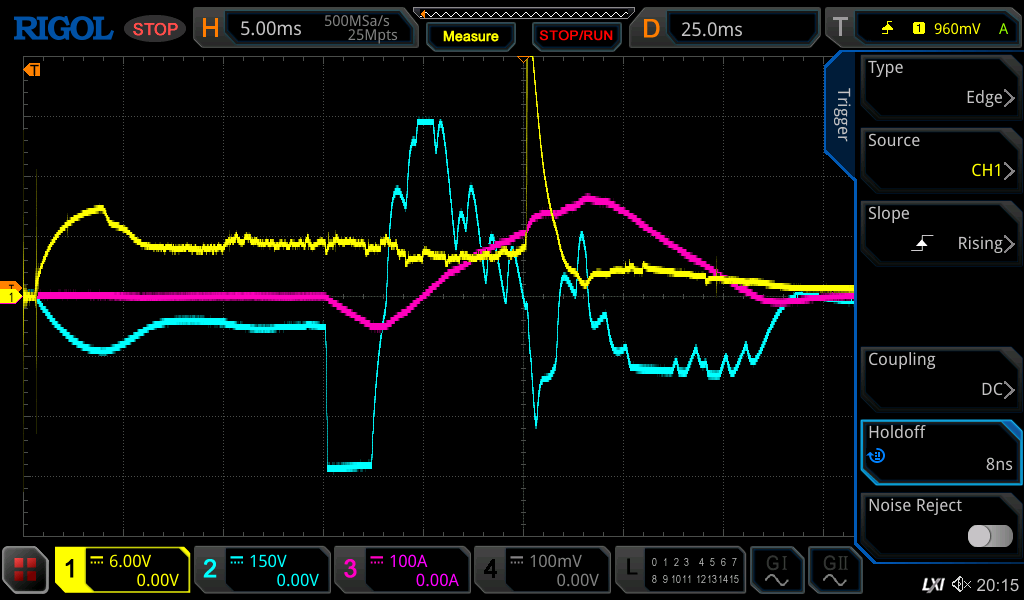Collapse the vertical Trigger side tab
Viewport: 1024px width, 600px height.
(842, 115)
